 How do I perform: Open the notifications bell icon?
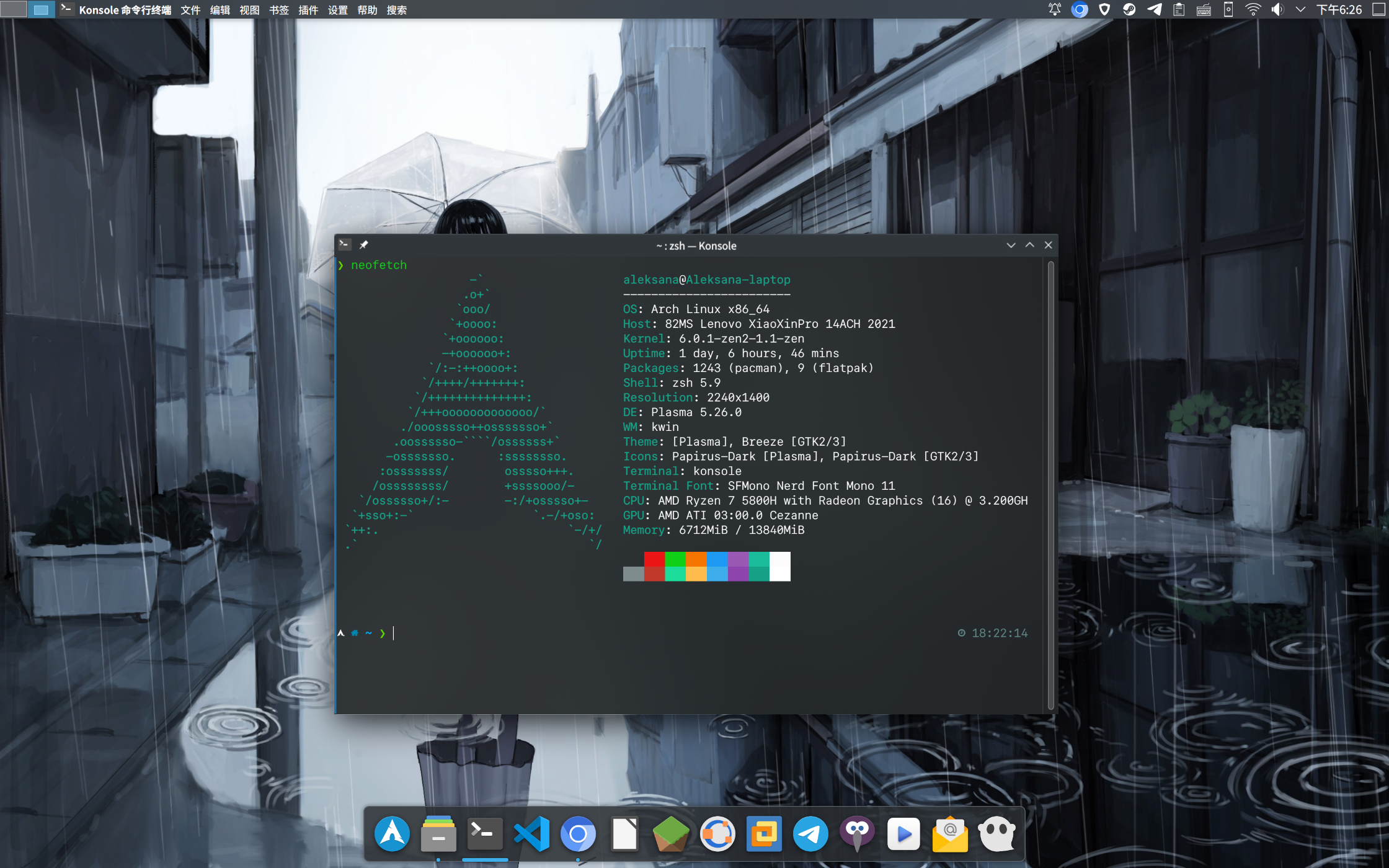[x=1054, y=9]
